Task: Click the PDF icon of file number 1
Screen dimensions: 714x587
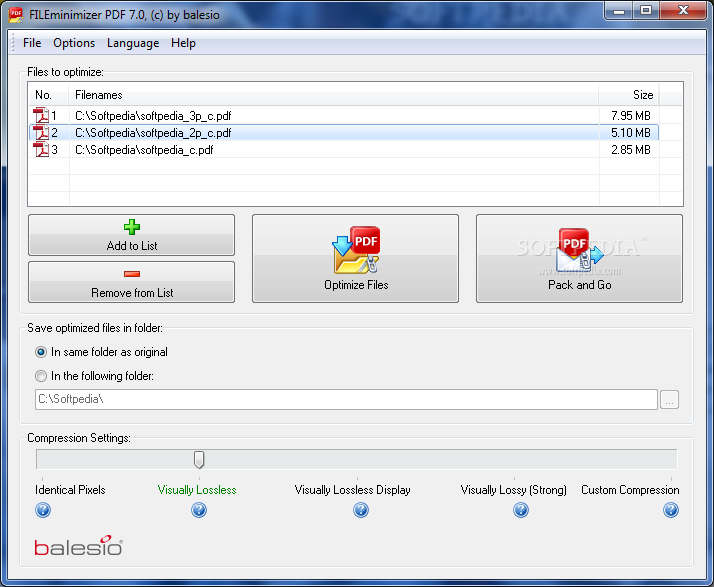Action: click(41, 115)
